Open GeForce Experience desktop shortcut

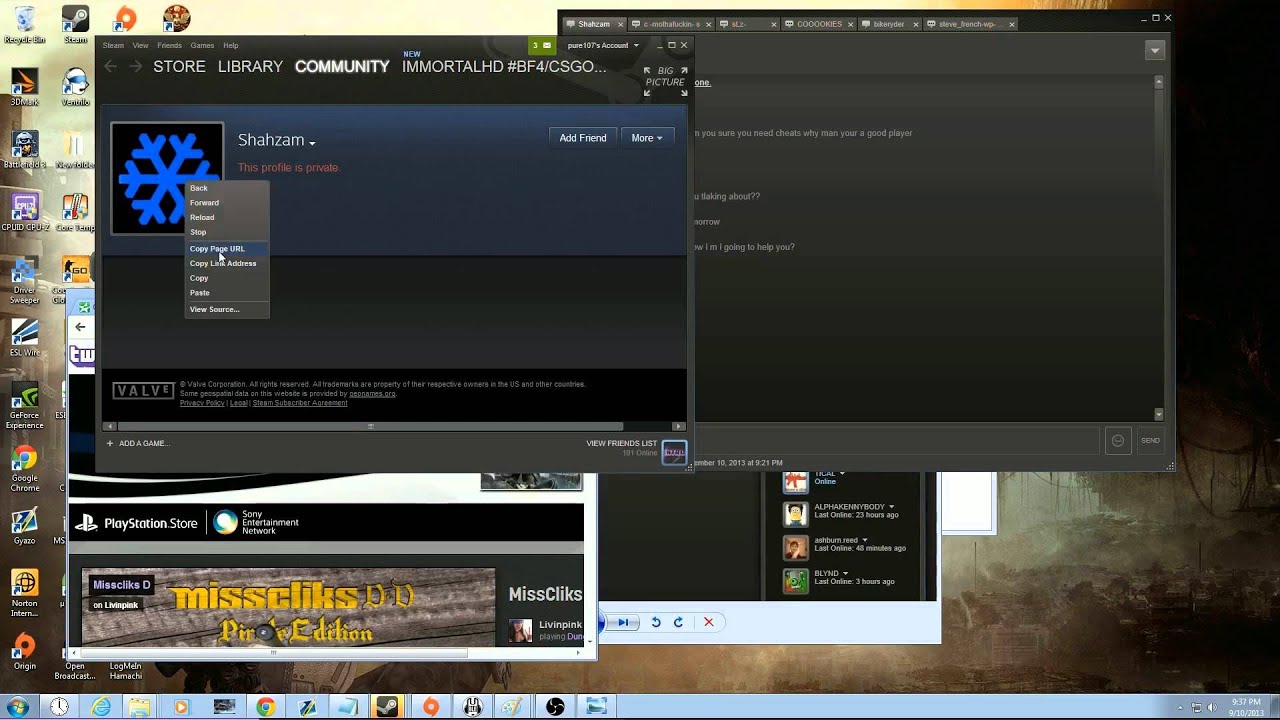pos(24,405)
